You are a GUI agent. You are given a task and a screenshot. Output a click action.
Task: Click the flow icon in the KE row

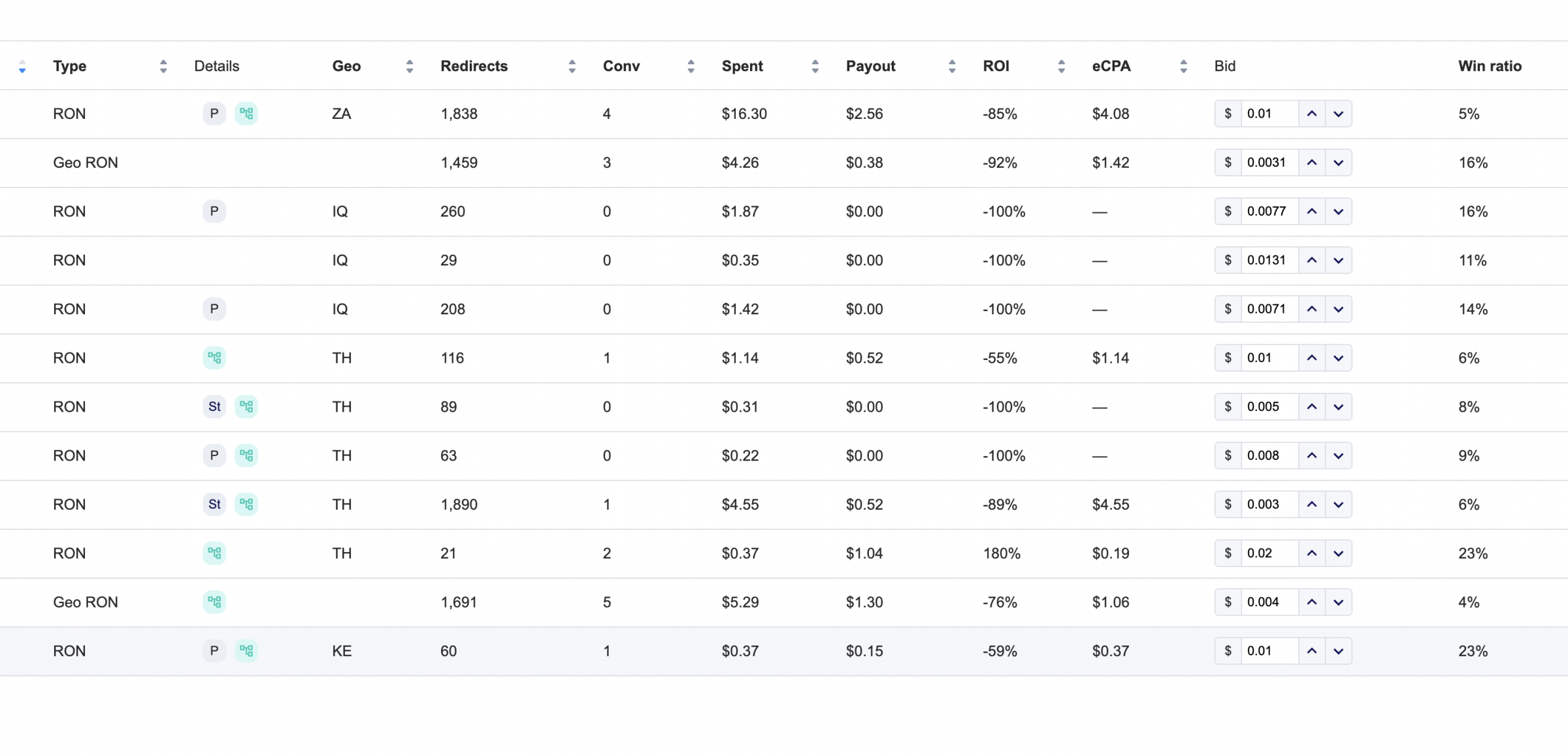(x=246, y=651)
